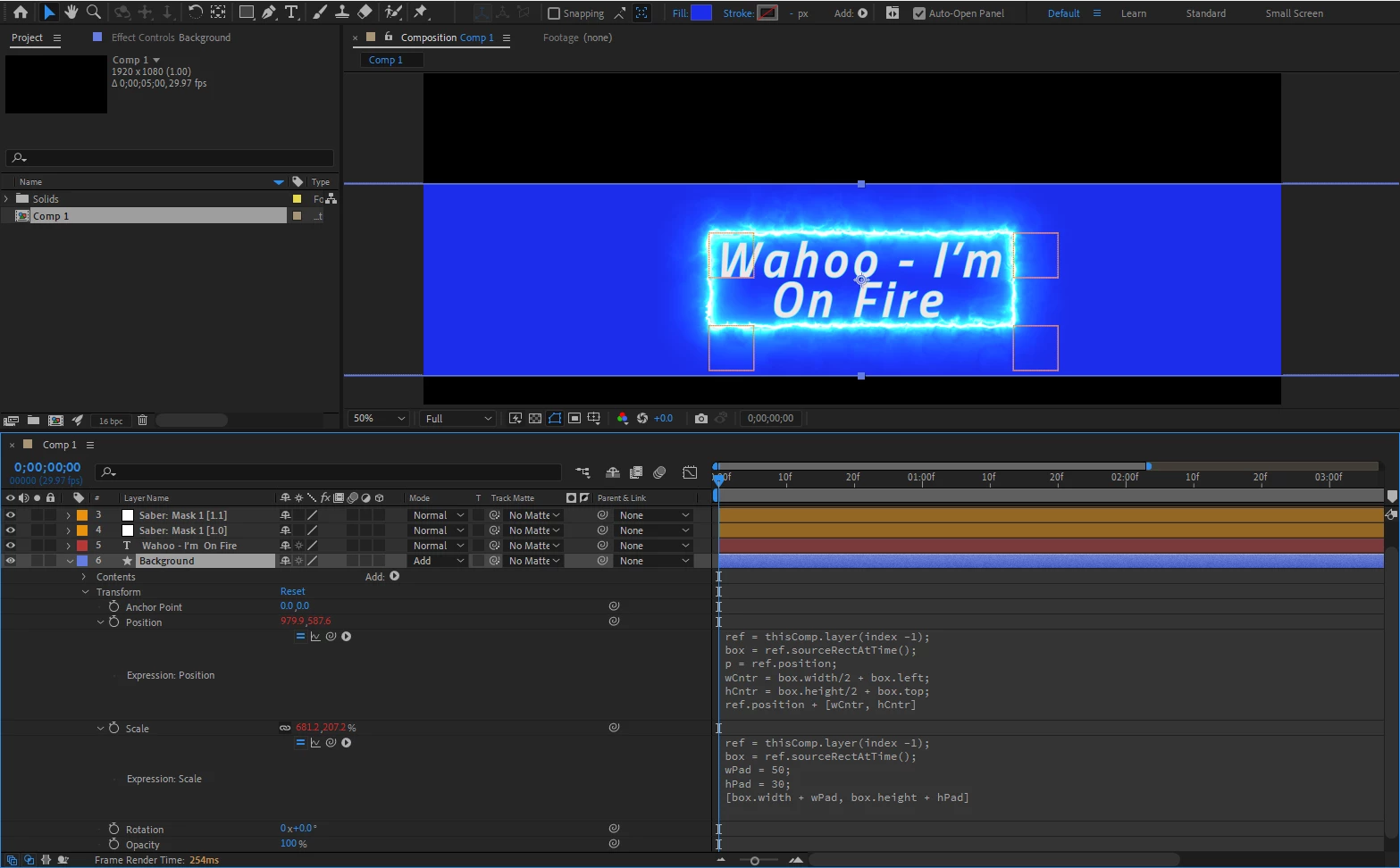1400x868 pixels.
Task: Select the Rectangle shape tool
Action: pos(246,13)
